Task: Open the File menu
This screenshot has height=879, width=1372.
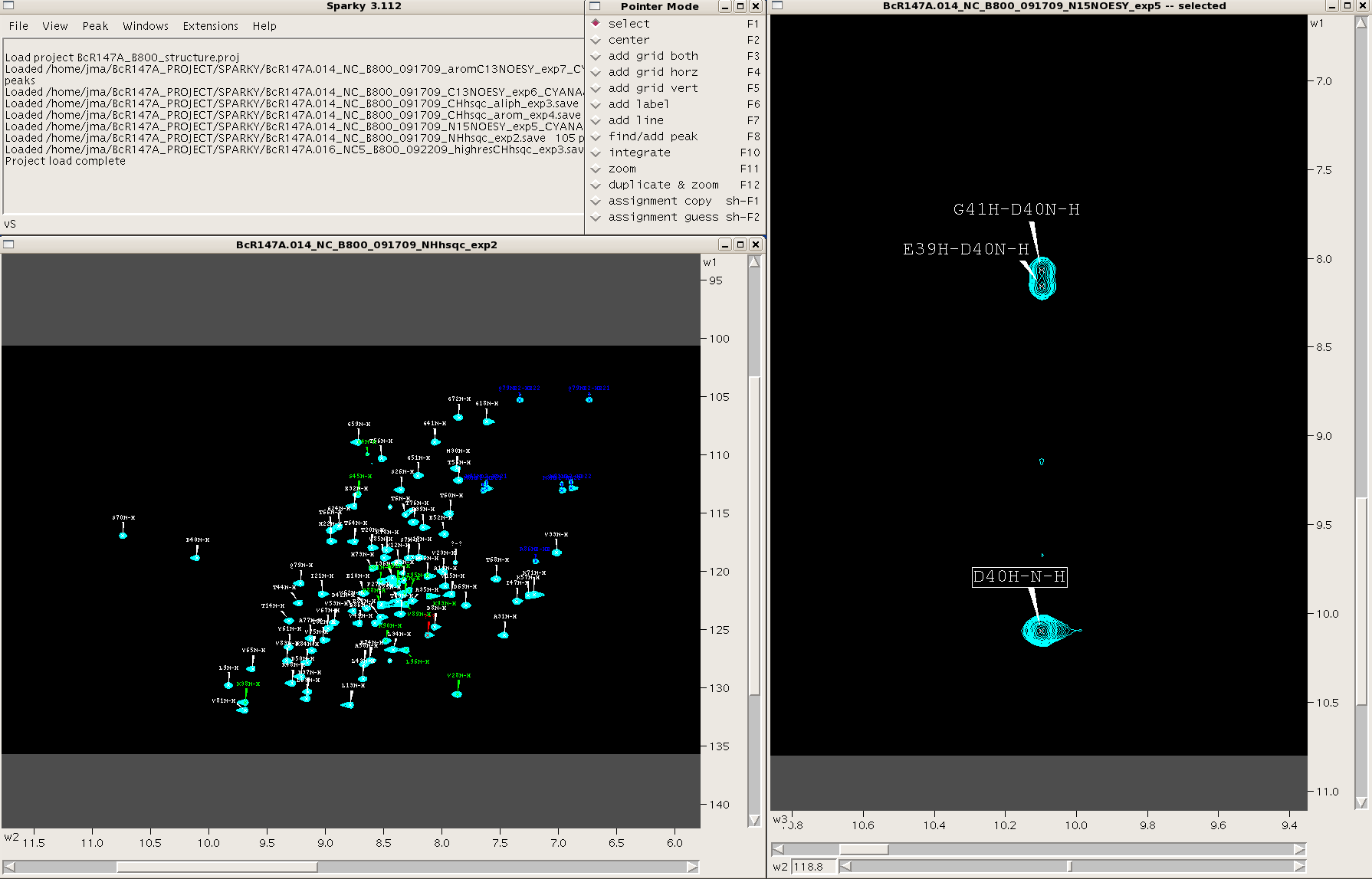Action: (18, 26)
